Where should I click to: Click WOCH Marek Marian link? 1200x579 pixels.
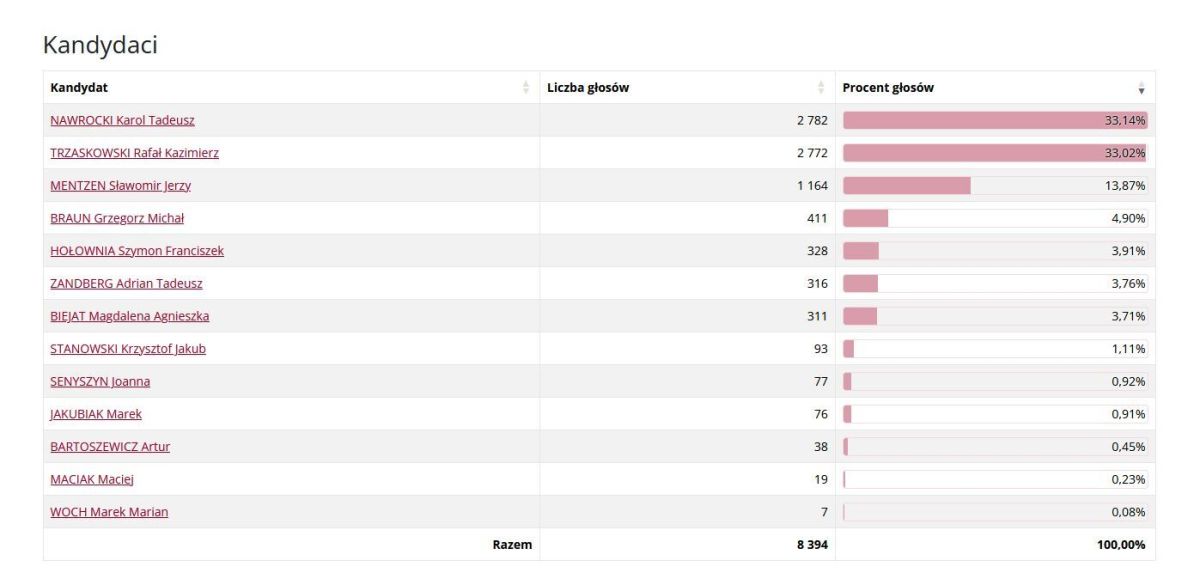point(109,512)
